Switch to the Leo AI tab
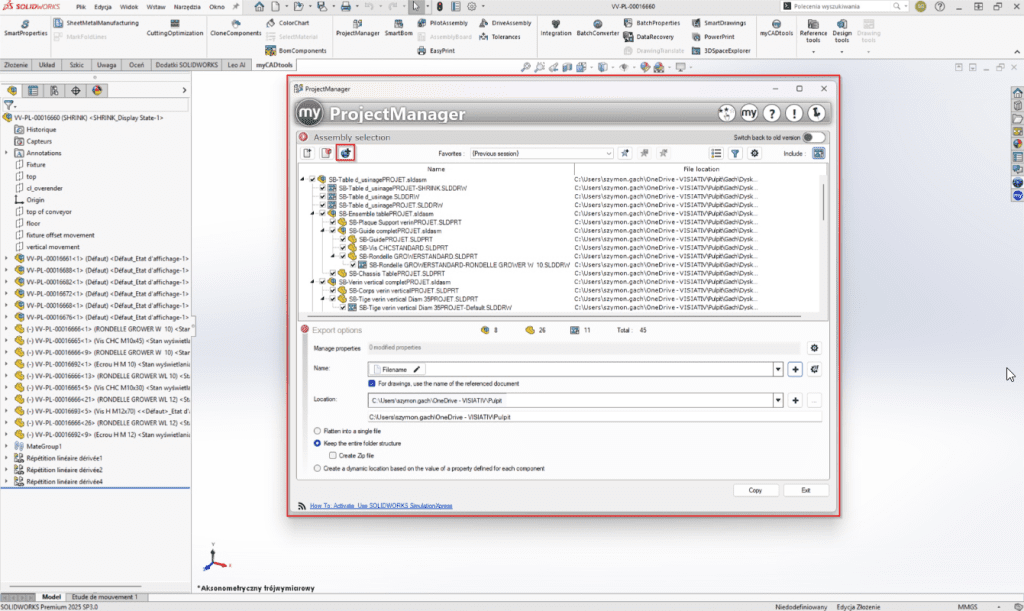1024x611 pixels. tap(236, 65)
